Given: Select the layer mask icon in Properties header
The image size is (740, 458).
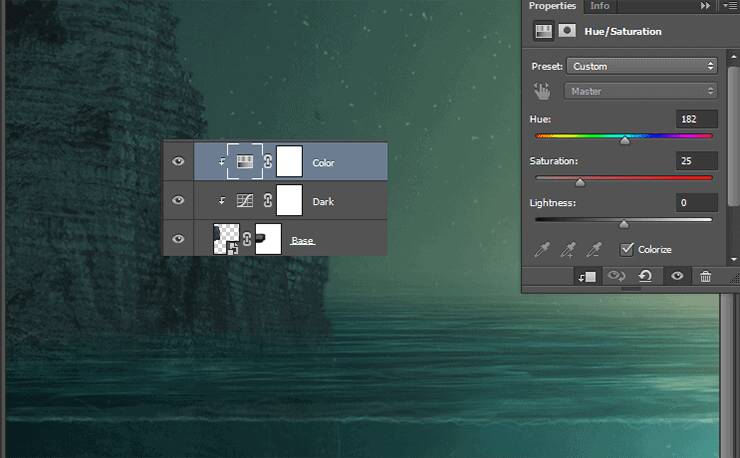Looking at the screenshot, I should 567,31.
